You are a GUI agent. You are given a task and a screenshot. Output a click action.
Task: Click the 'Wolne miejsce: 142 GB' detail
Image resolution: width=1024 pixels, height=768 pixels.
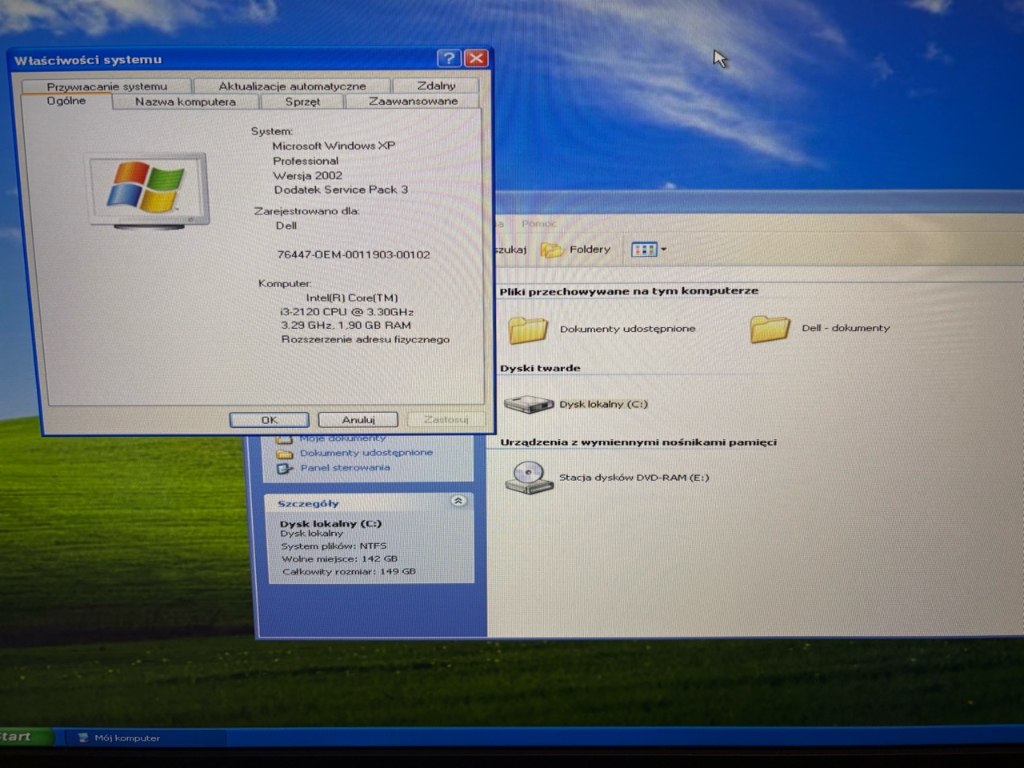pyautogui.click(x=340, y=559)
